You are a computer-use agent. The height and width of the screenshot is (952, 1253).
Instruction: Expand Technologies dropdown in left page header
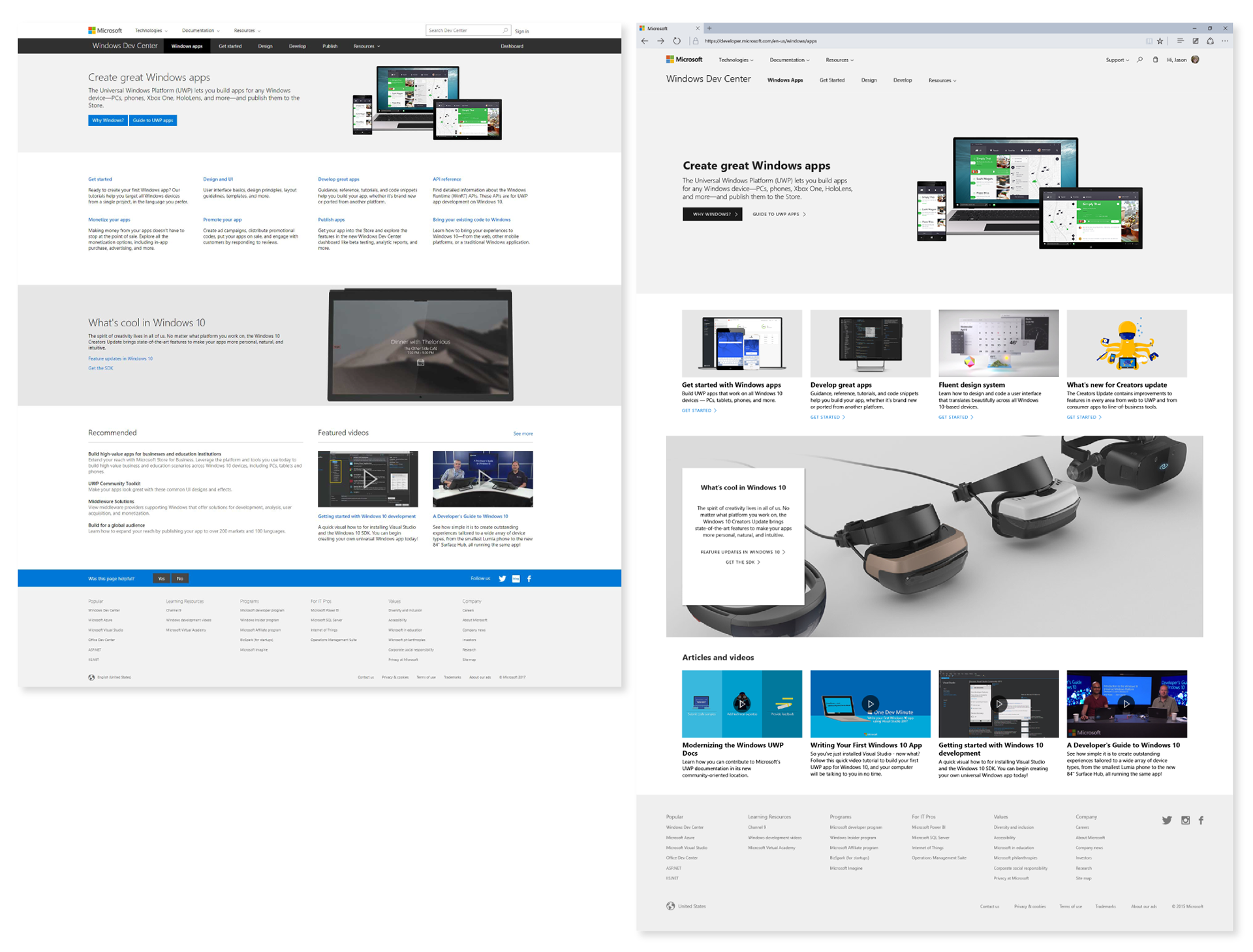pyautogui.click(x=151, y=31)
